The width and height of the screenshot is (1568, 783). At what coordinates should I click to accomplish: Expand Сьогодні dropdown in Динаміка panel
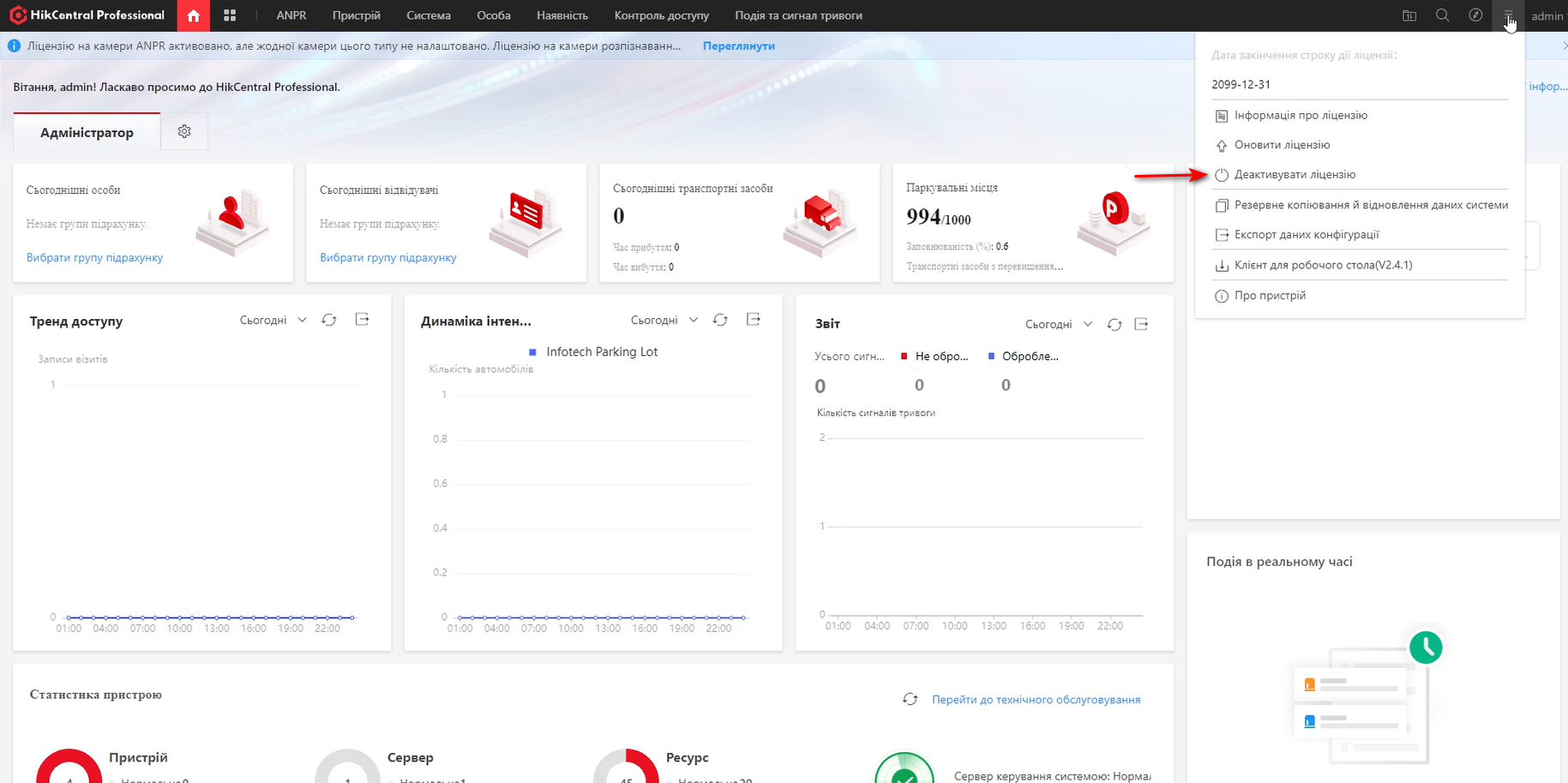coord(664,320)
